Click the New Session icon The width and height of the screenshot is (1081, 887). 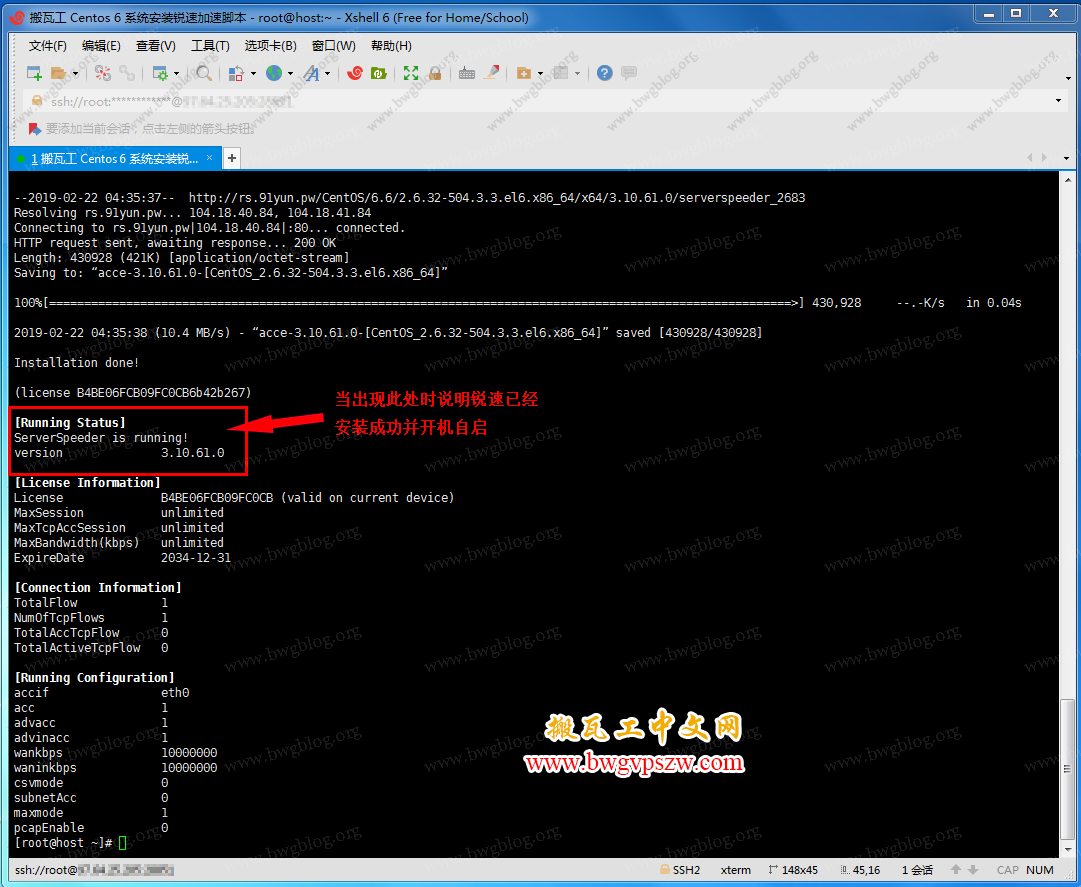click(x=34, y=73)
